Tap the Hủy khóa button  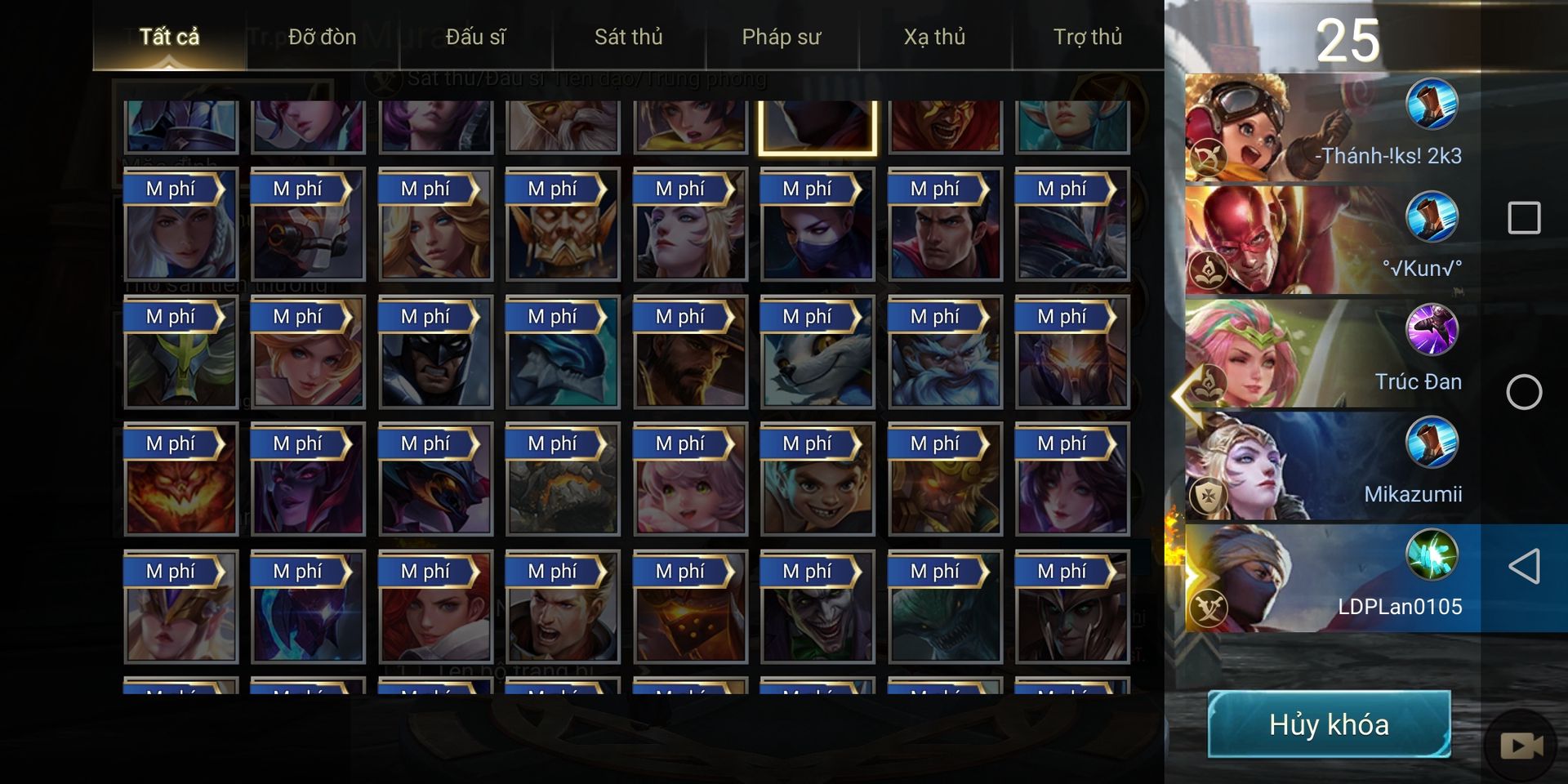[x=1329, y=724]
